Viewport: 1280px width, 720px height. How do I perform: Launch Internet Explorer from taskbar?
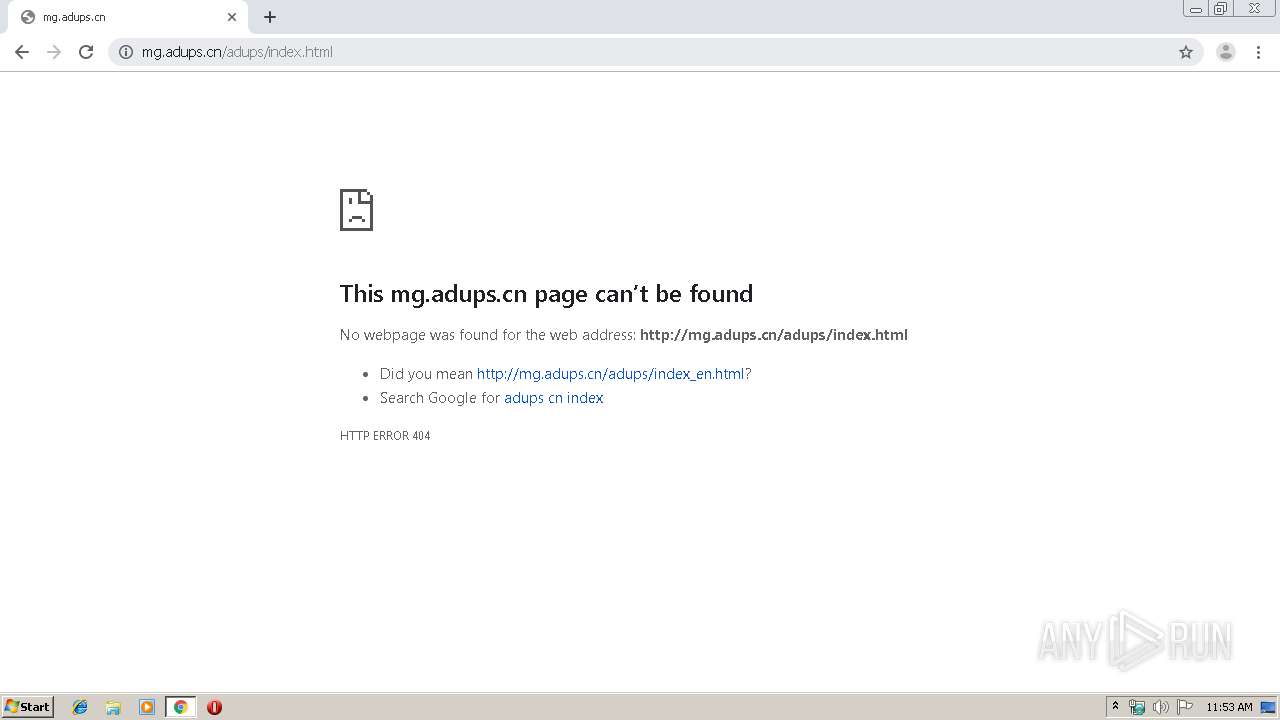[80, 707]
